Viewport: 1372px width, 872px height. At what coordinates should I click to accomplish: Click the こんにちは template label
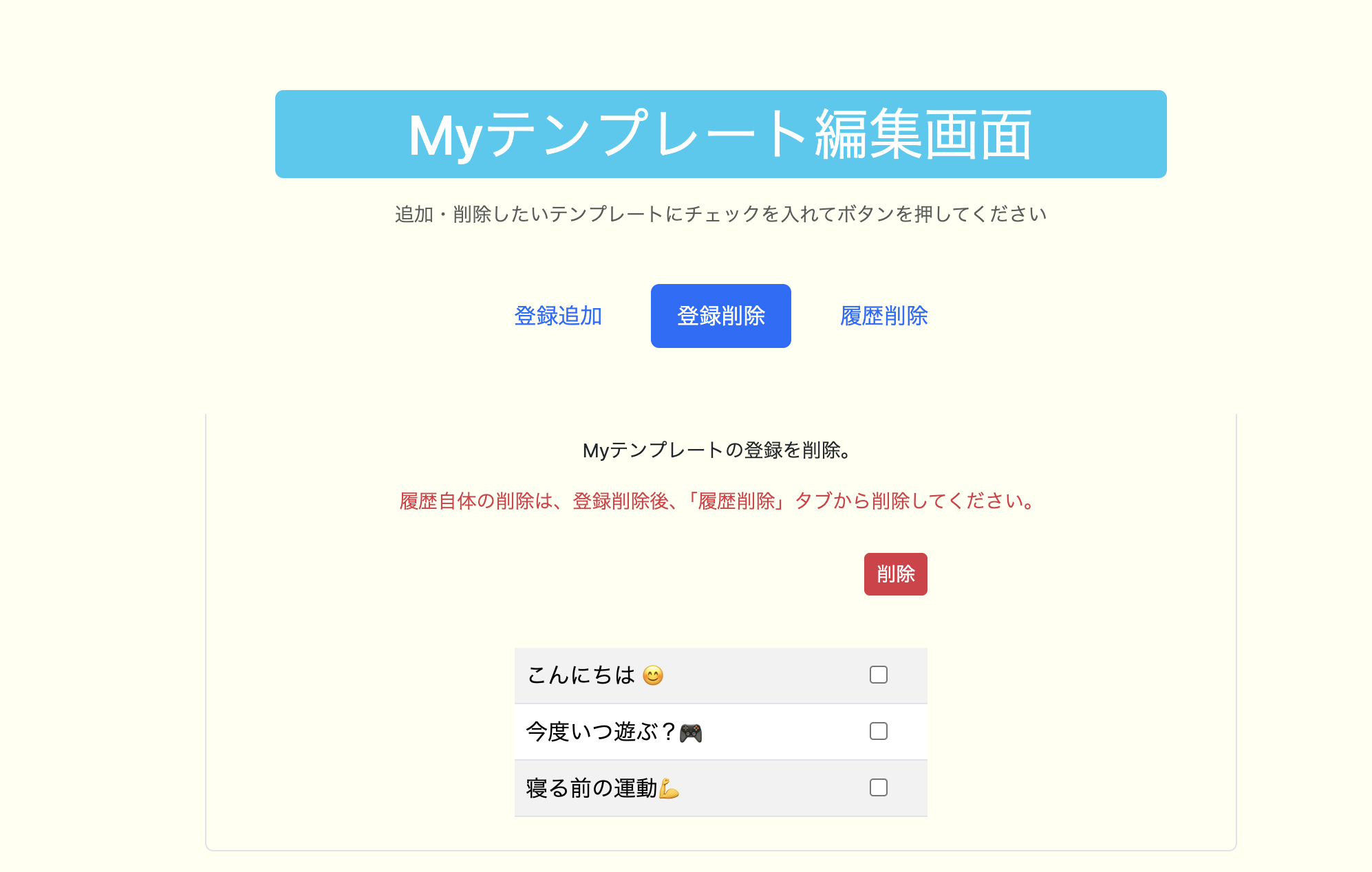[x=581, y=675]
